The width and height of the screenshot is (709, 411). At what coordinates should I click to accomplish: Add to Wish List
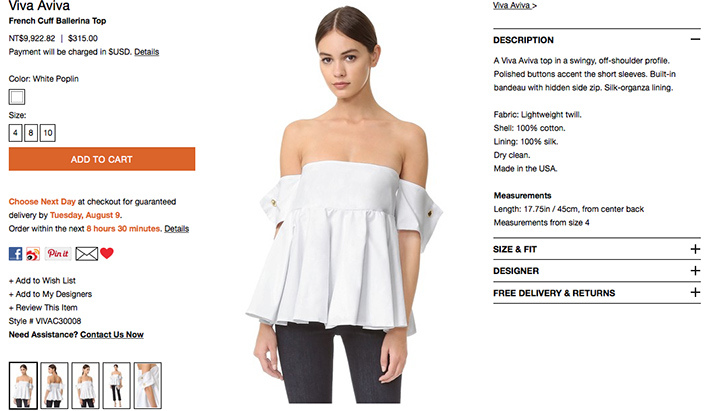(x=42, y=281)
